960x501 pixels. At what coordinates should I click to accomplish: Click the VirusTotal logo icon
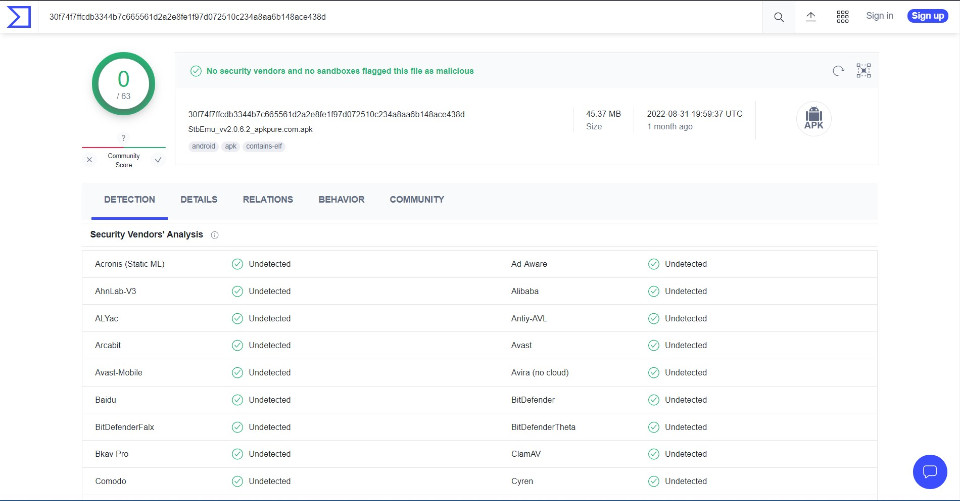(x=18, y=17)
